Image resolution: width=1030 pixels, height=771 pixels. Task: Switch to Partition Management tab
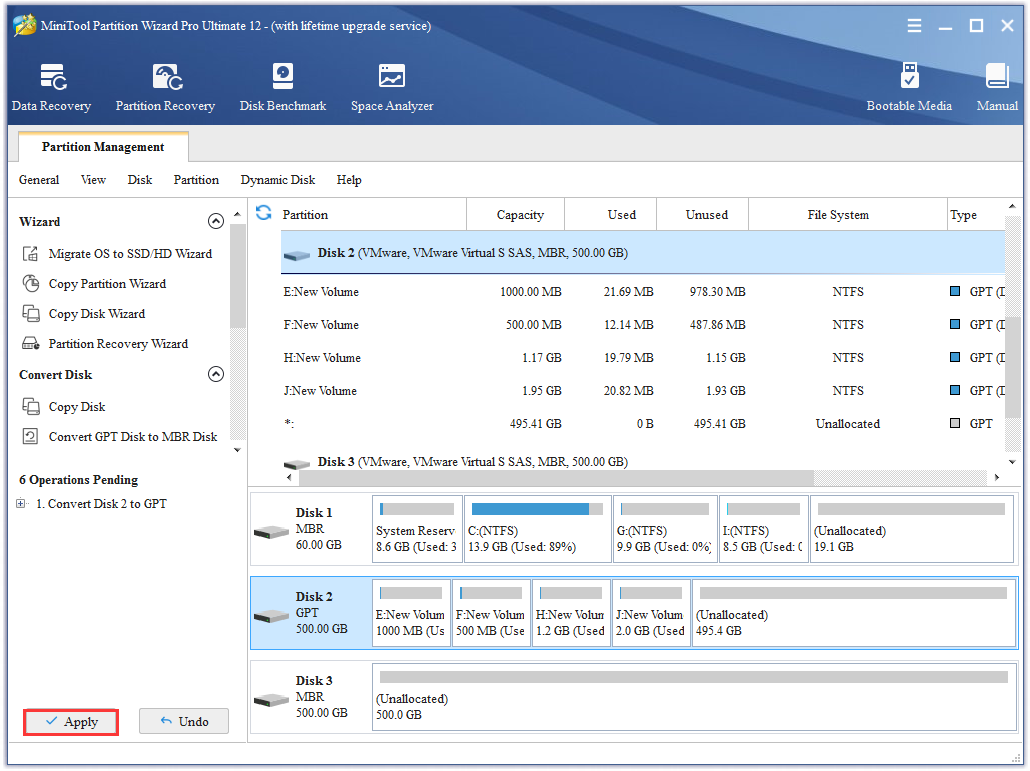coord(103,146)
